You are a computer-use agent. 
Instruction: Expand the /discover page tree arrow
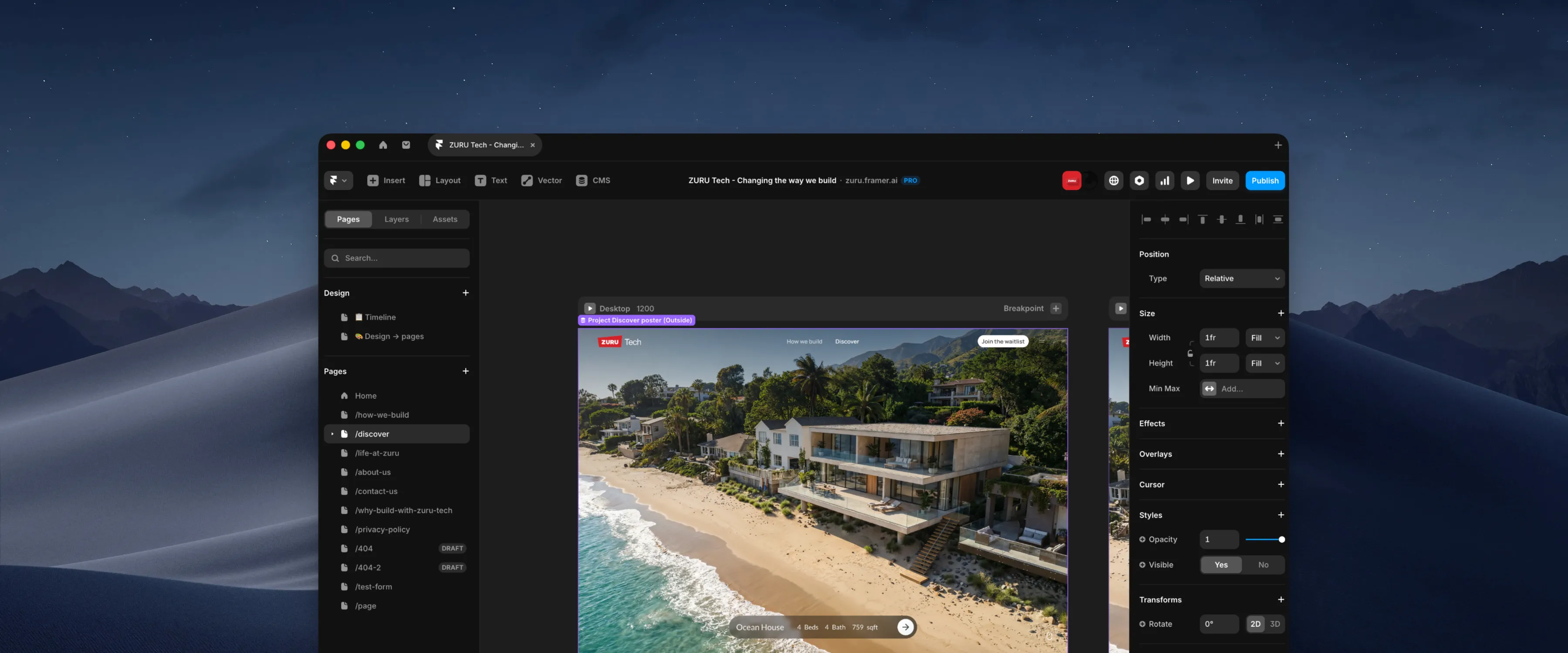(x=332, y=434)
